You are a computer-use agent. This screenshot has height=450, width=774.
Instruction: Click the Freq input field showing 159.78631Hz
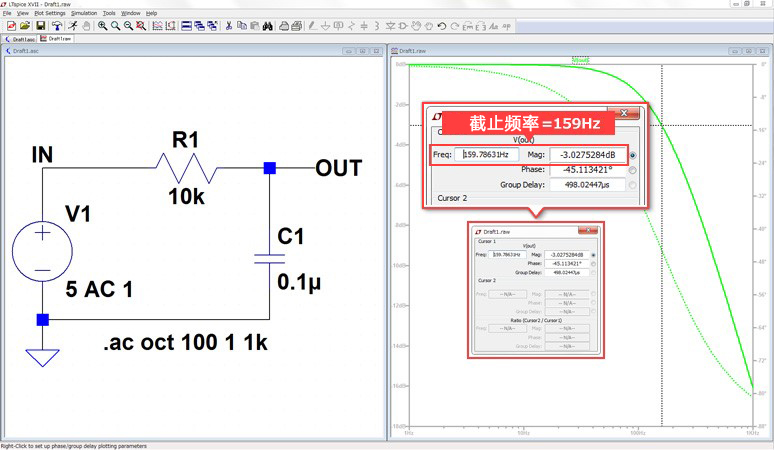tap(485, 155)
